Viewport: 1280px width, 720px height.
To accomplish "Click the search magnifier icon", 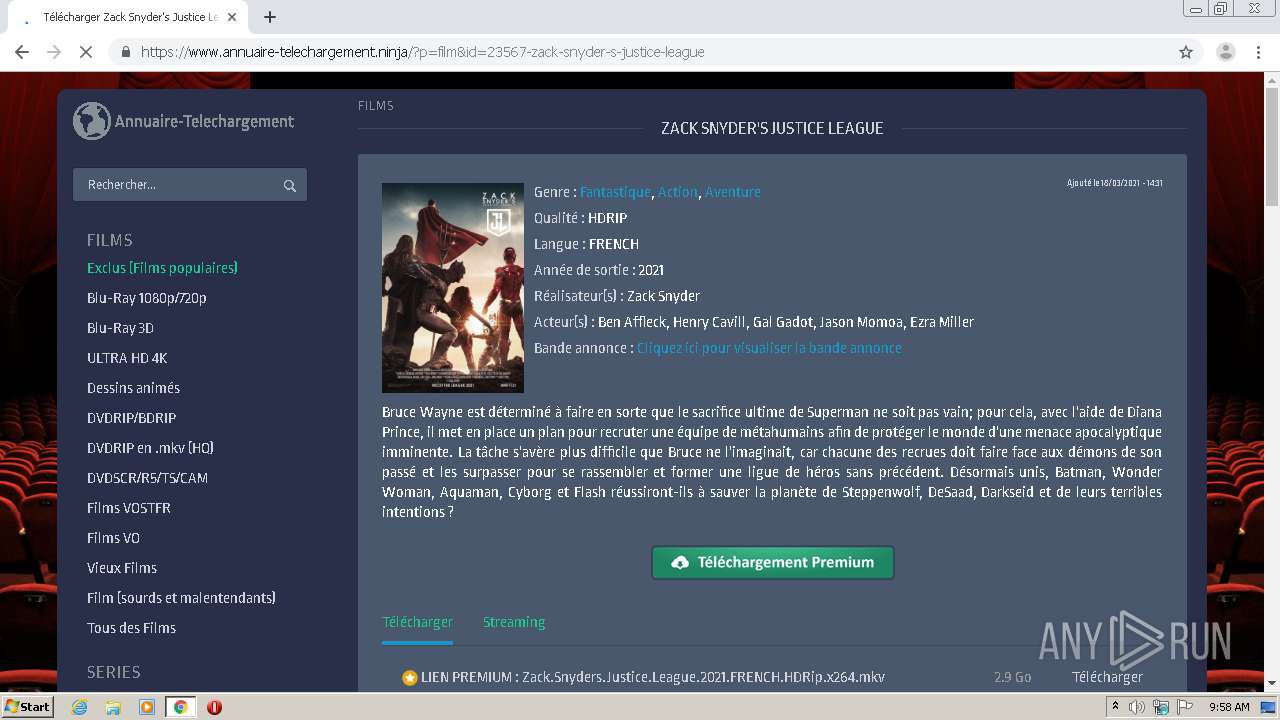I will (289, 185).
